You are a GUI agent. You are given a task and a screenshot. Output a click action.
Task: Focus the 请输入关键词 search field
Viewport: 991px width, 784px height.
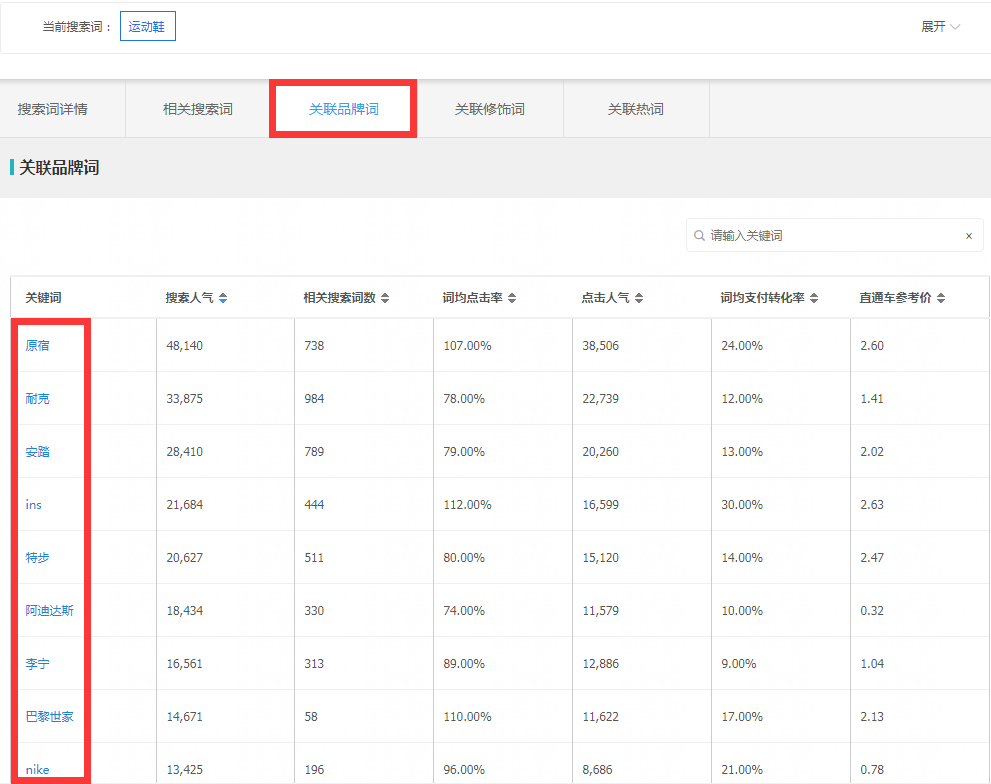click(834, 236)
